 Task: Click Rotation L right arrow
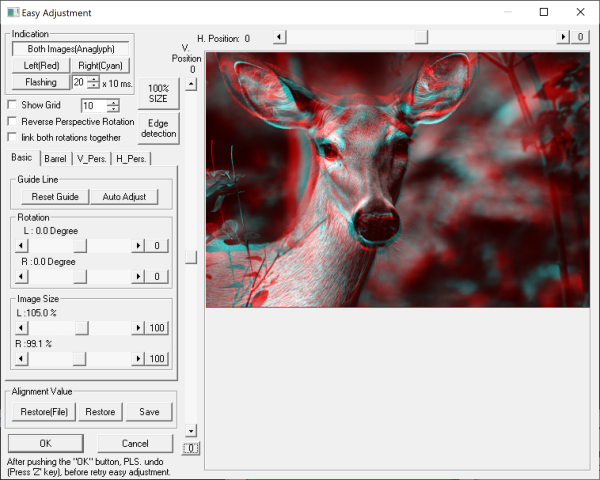138,245
